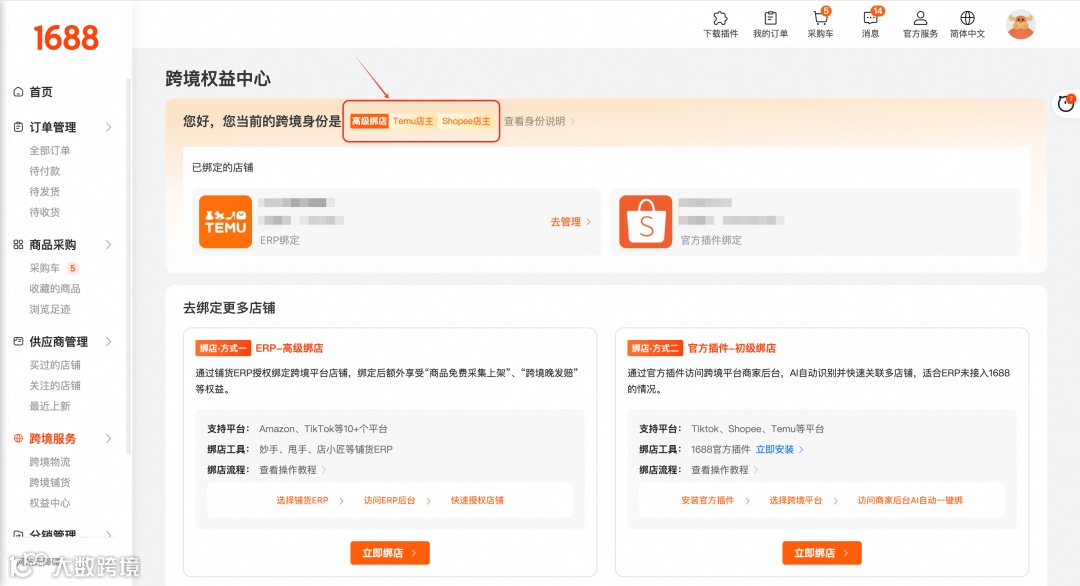Click 立即绑店 in the ERP-高级绑店 card
The image size is (1080, 586).
[x=390, y=553]
